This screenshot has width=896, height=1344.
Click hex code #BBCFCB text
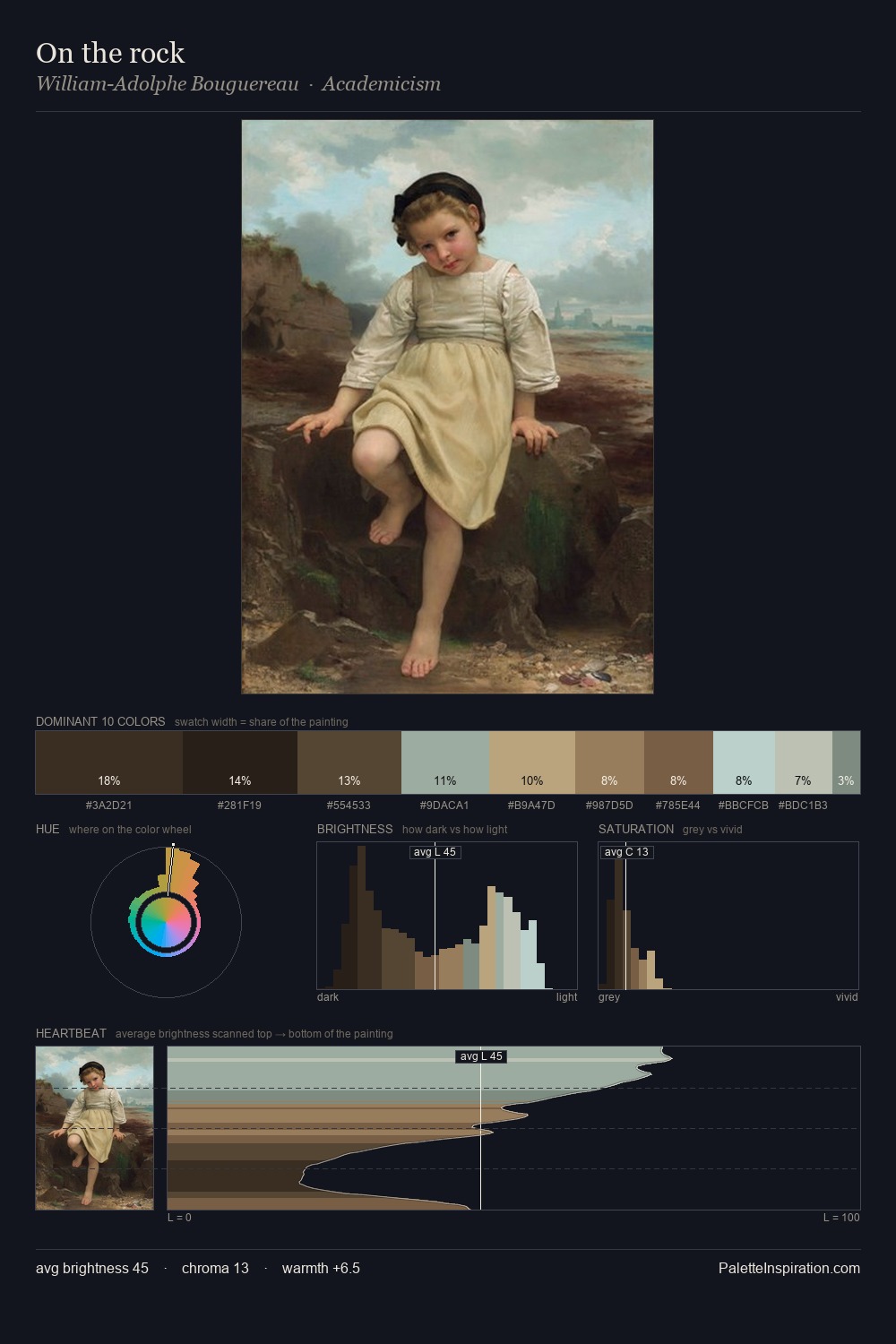(743, 806)
